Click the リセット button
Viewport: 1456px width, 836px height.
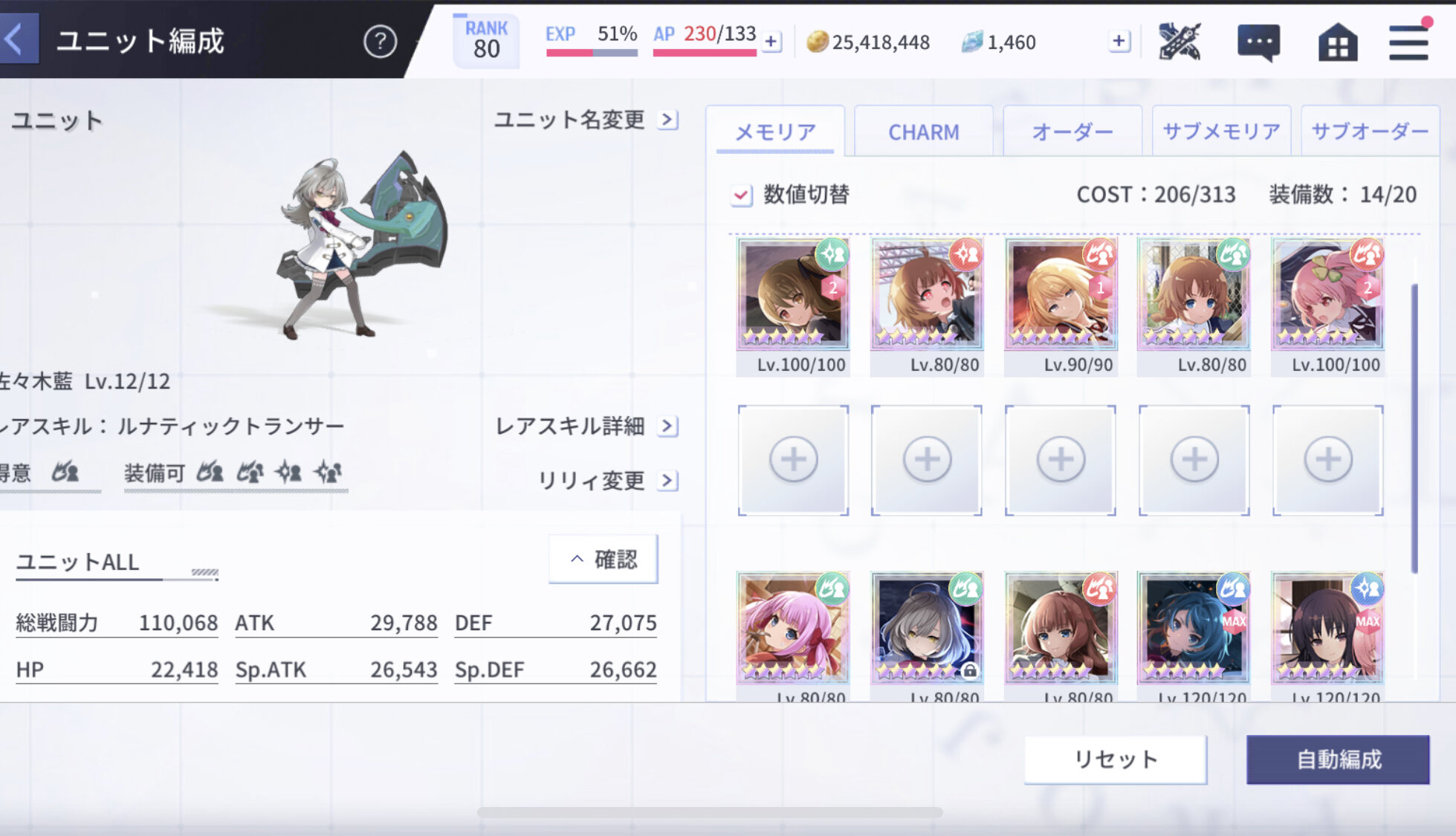(1116, 759)
